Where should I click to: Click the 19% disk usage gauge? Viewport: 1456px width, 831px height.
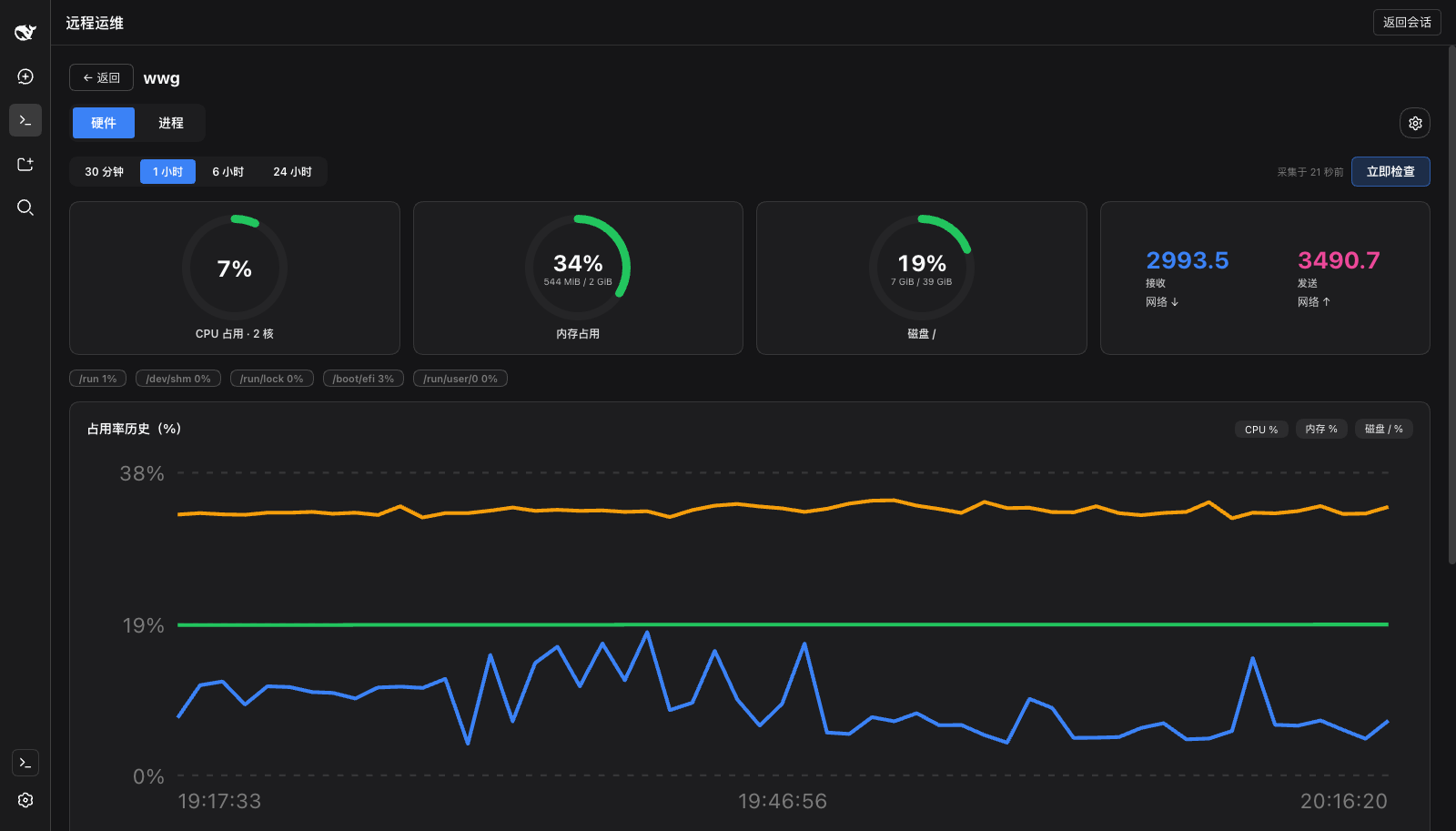tap(922, 268)
